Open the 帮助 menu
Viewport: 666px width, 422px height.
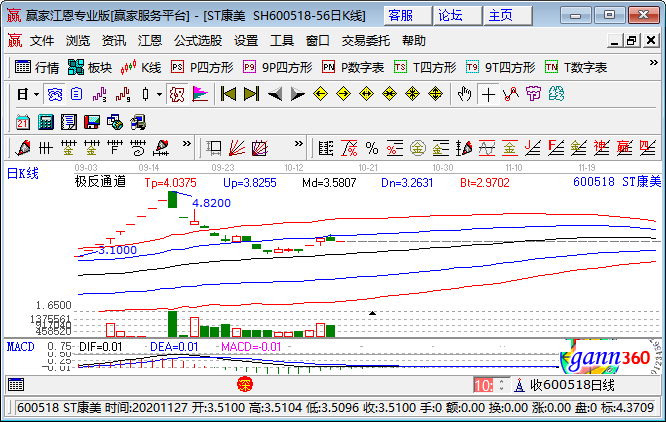click(x=414, y=41)
